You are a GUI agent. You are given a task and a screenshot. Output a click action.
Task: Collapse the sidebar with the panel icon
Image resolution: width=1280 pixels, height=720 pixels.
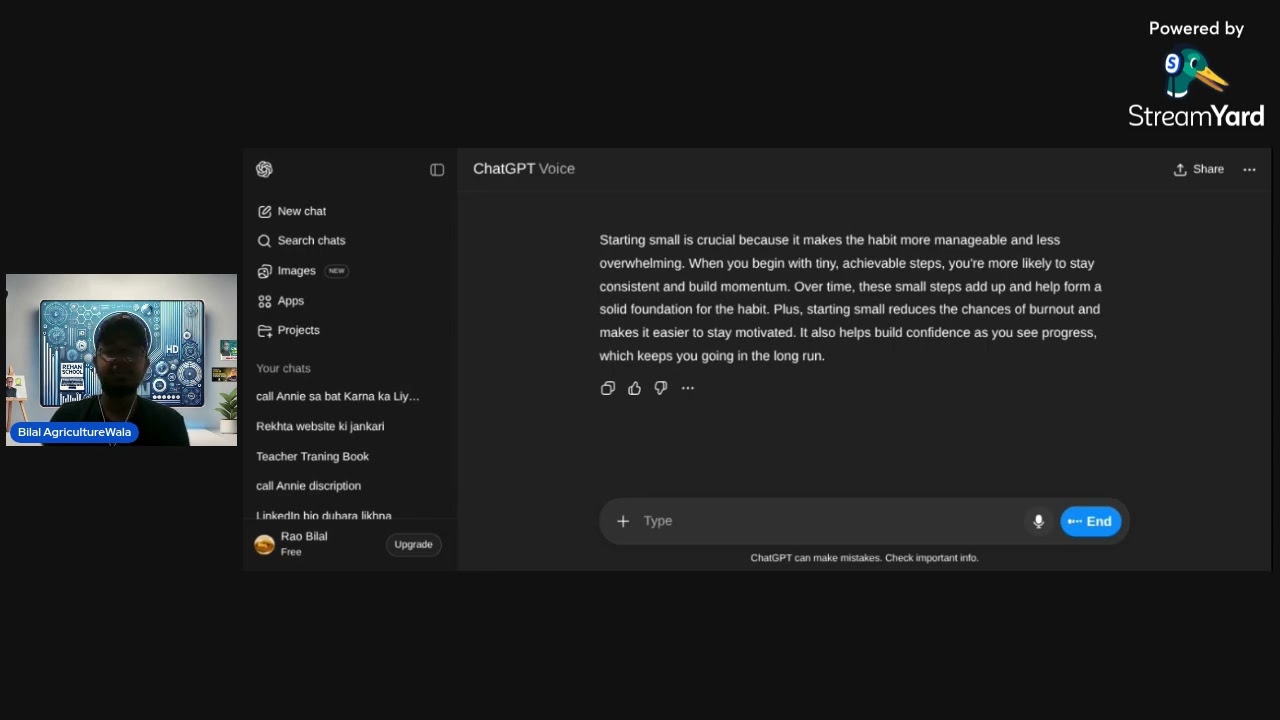point(437,170)
